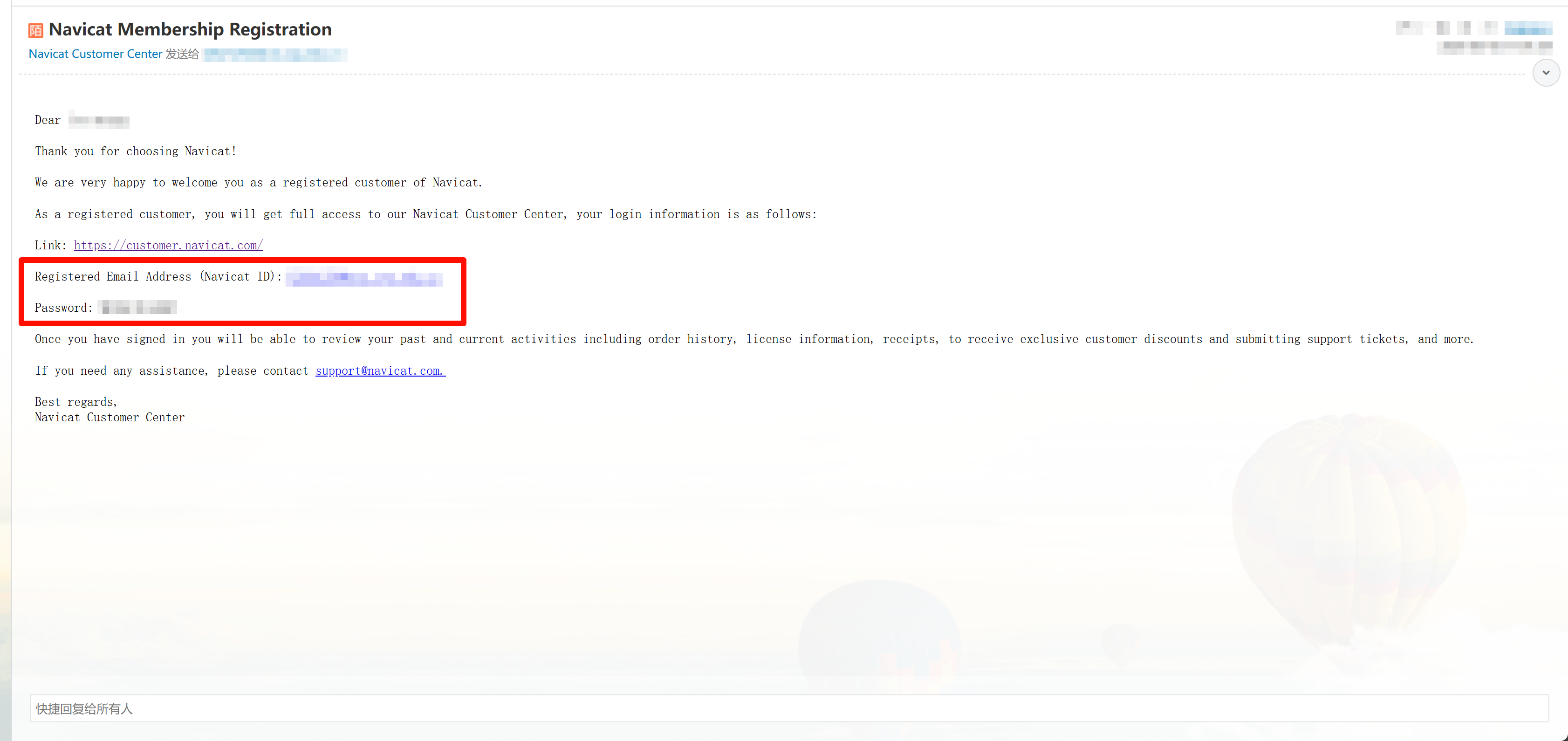
Task: Click the Navicat Customer Center signature at message end
Action: coord(110,418)
